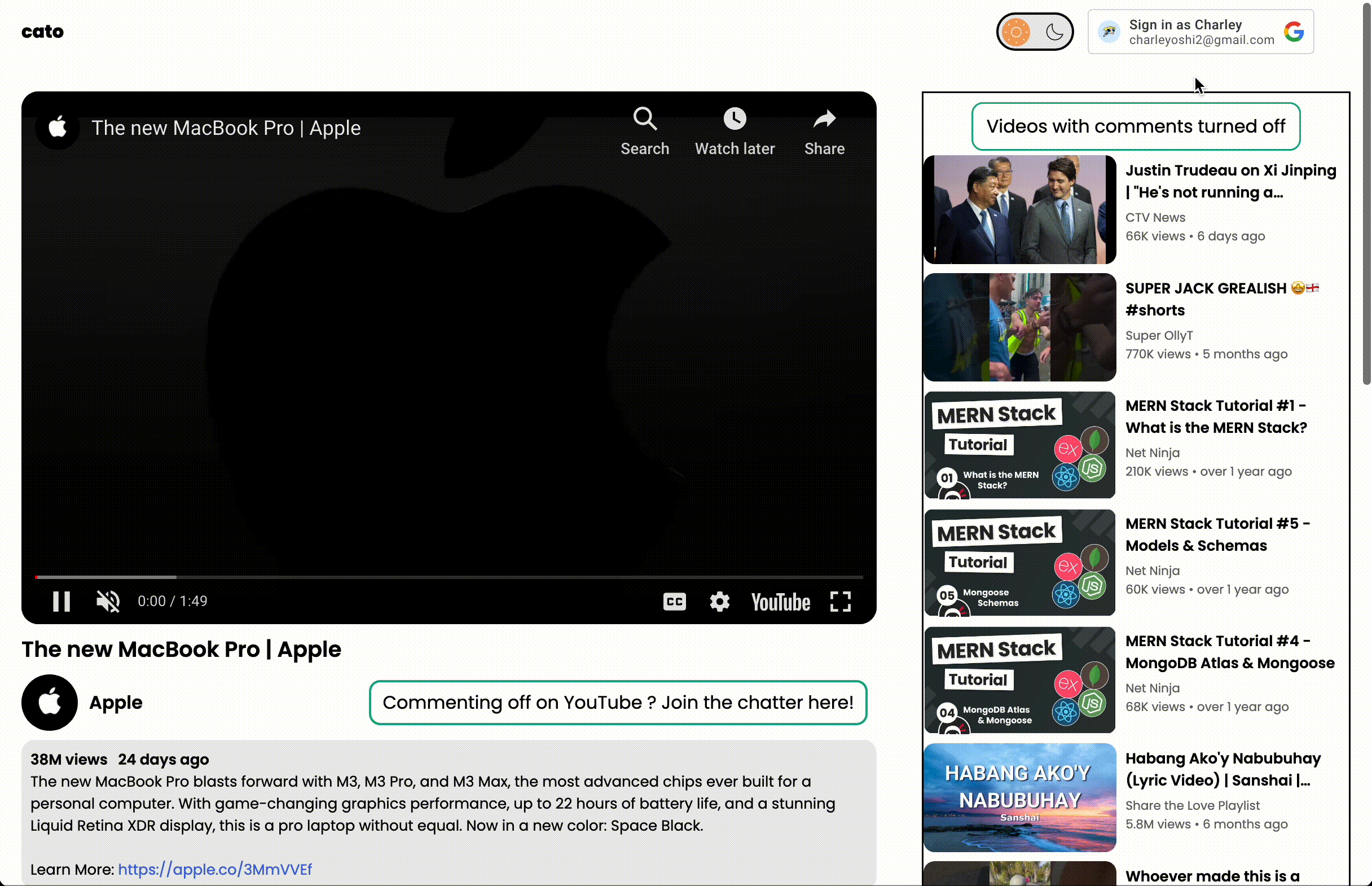Viewport: 1372px width, 886px height.
Task: Select cato logo menu item
Action: [42, 32]
